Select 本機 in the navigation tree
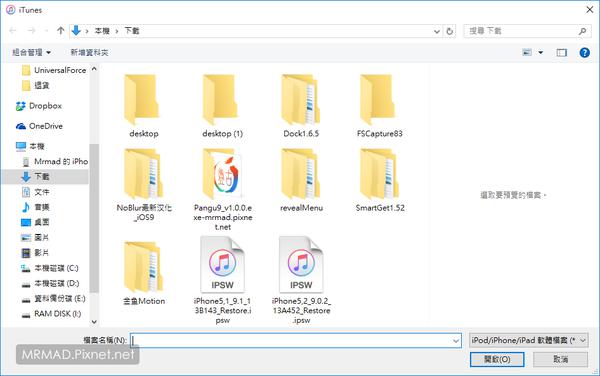The image size is (600, 376). (x=30, y=146)
